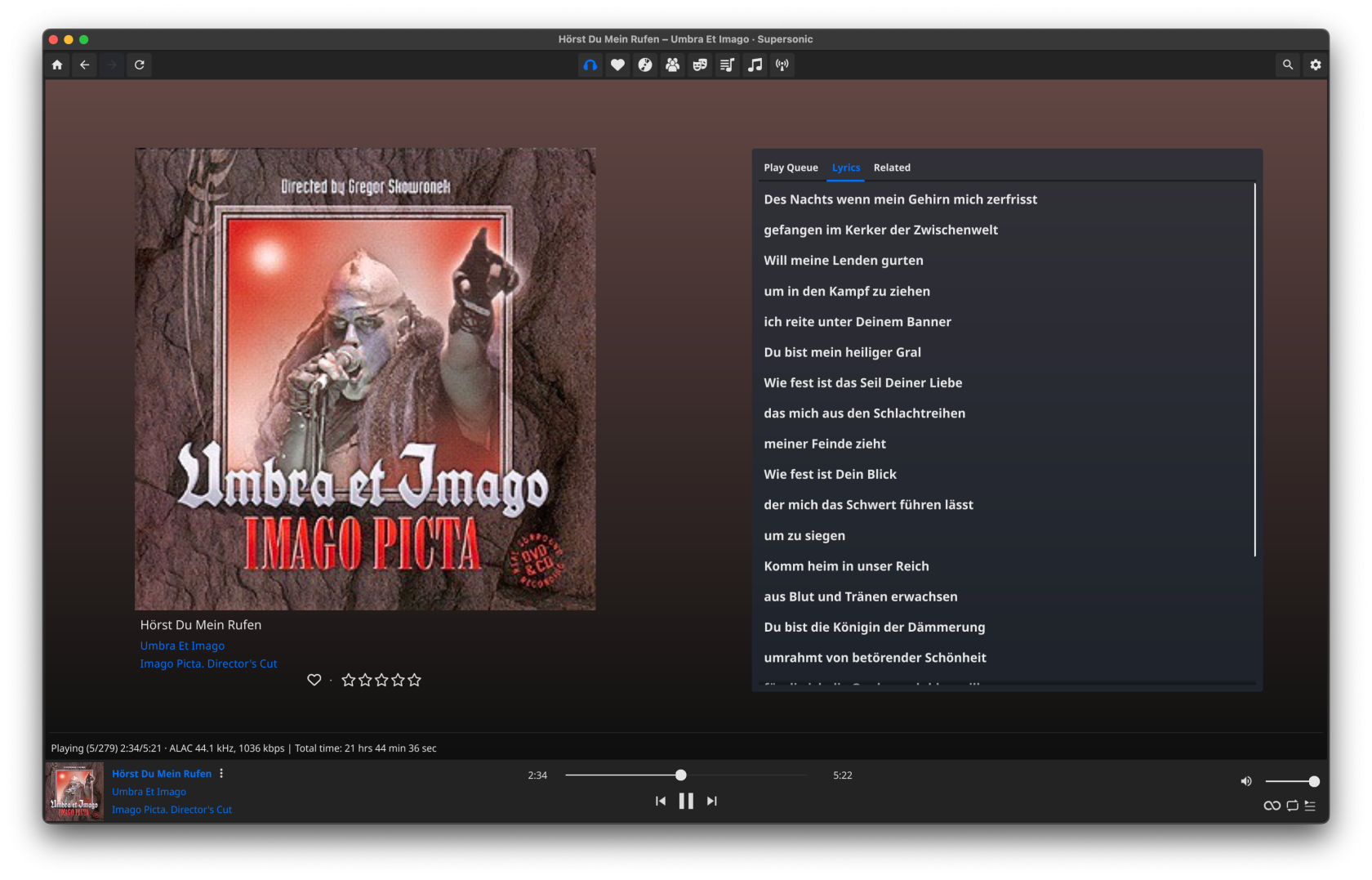Toggle favorite heart below album cover
Image resolution: width=1372 pixels, height=880 pixels.
[314, 680]
